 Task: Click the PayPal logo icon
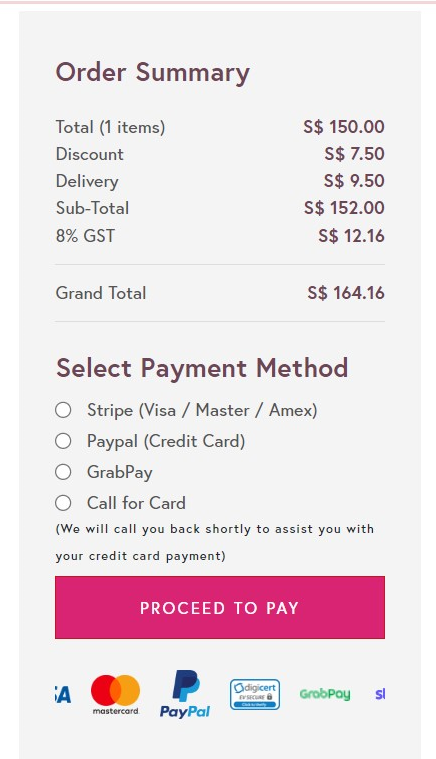tap(185, 694)
